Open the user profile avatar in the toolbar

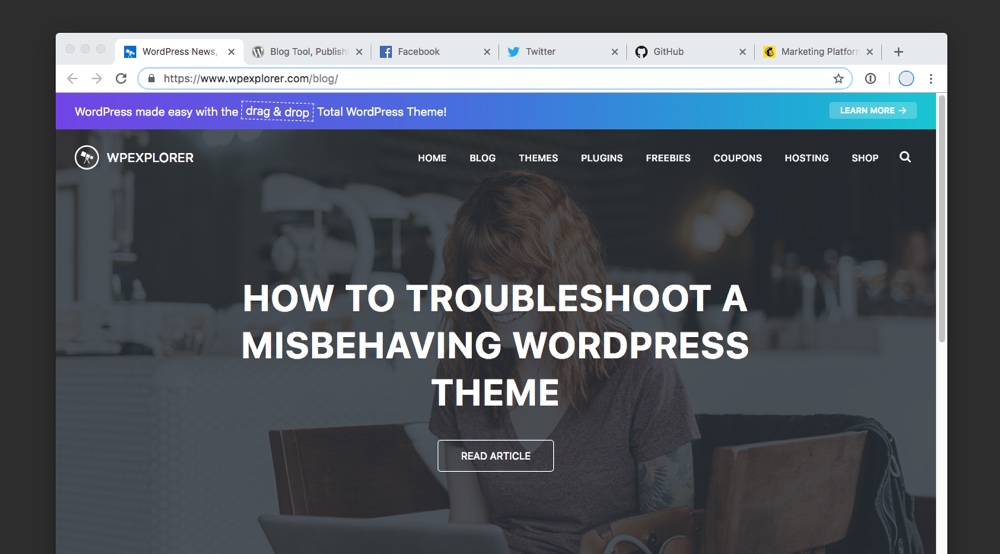[906, 78]
